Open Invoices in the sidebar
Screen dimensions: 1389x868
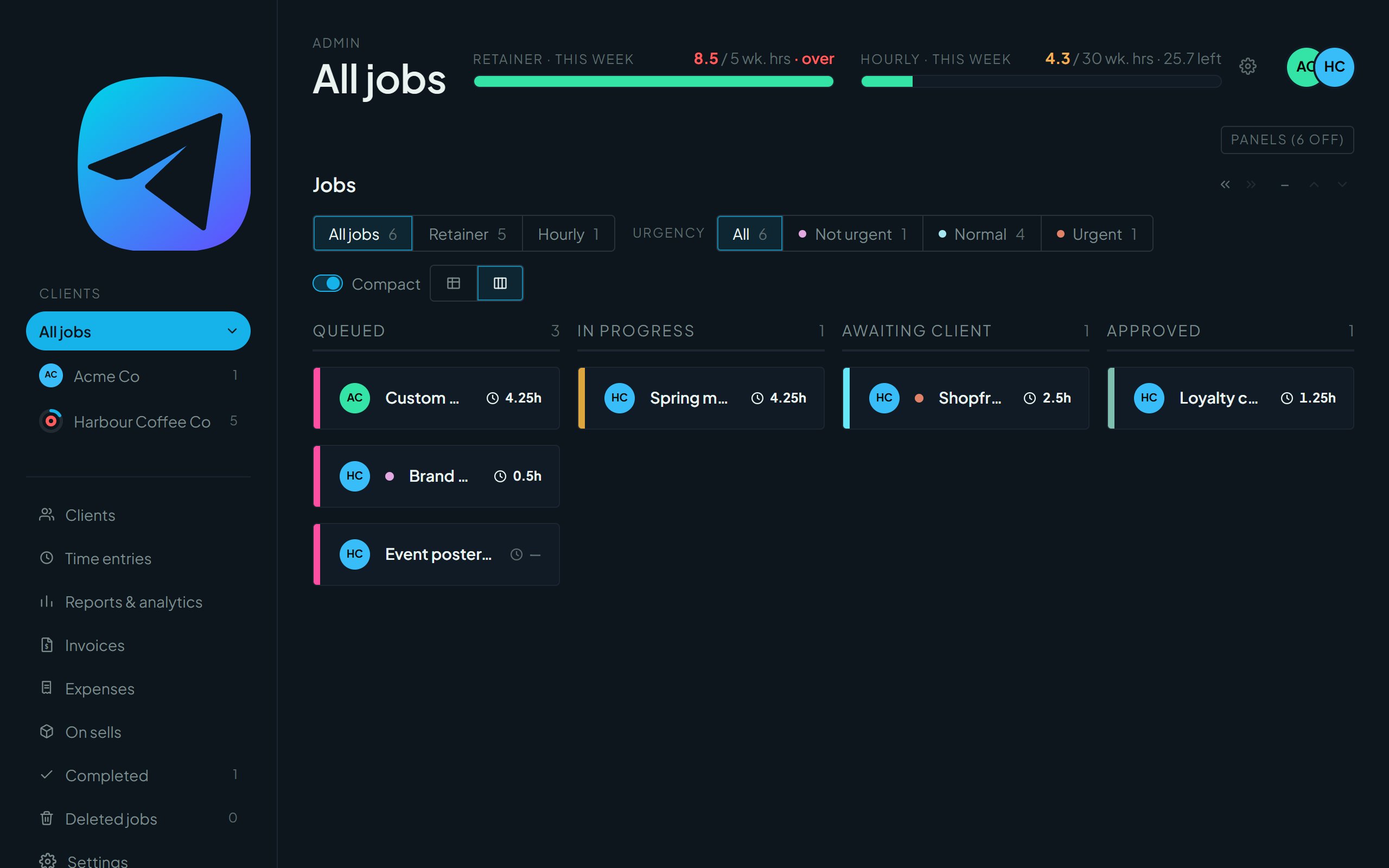(138, 645)
